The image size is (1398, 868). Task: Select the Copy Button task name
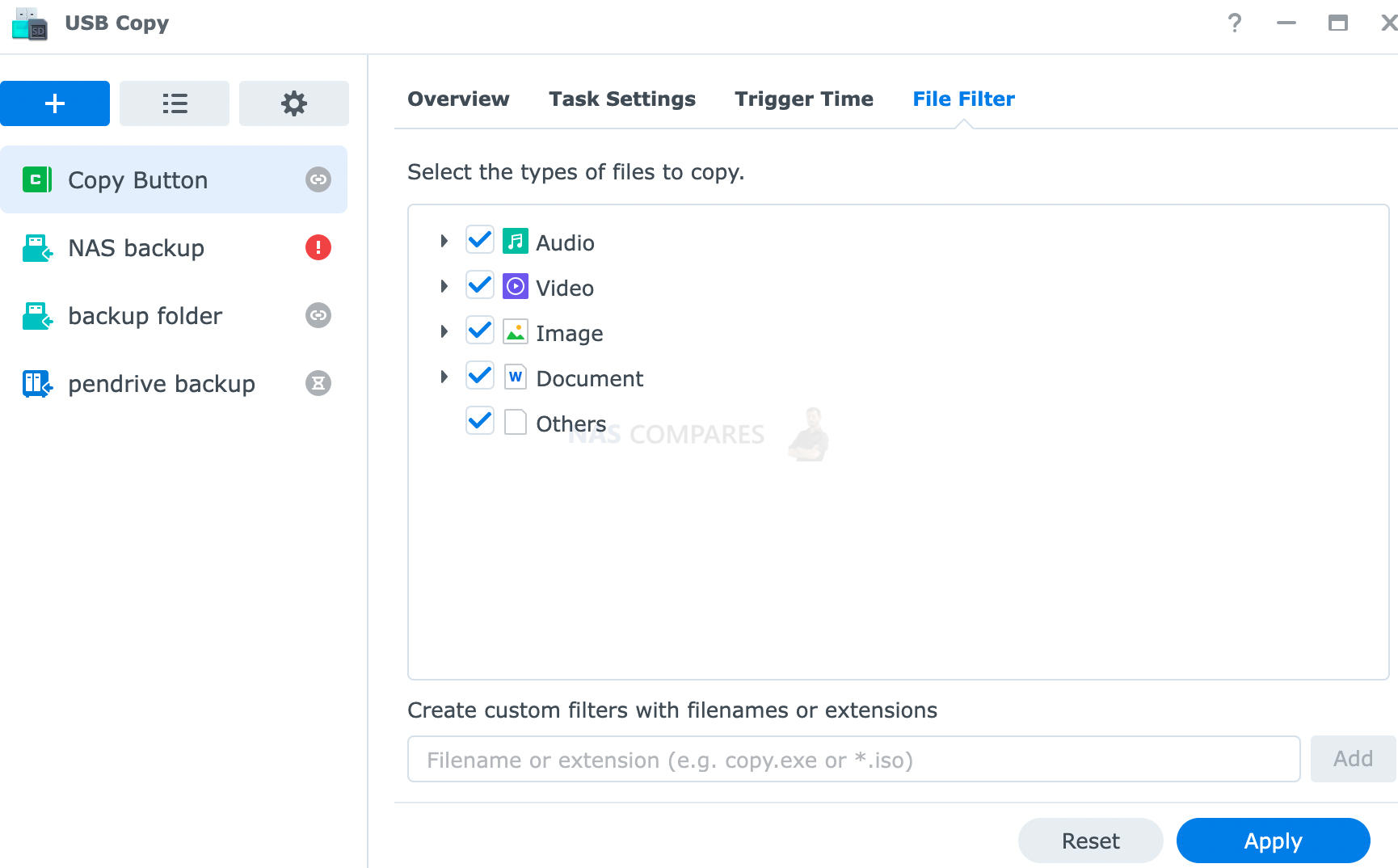click(x=138, y=180)
